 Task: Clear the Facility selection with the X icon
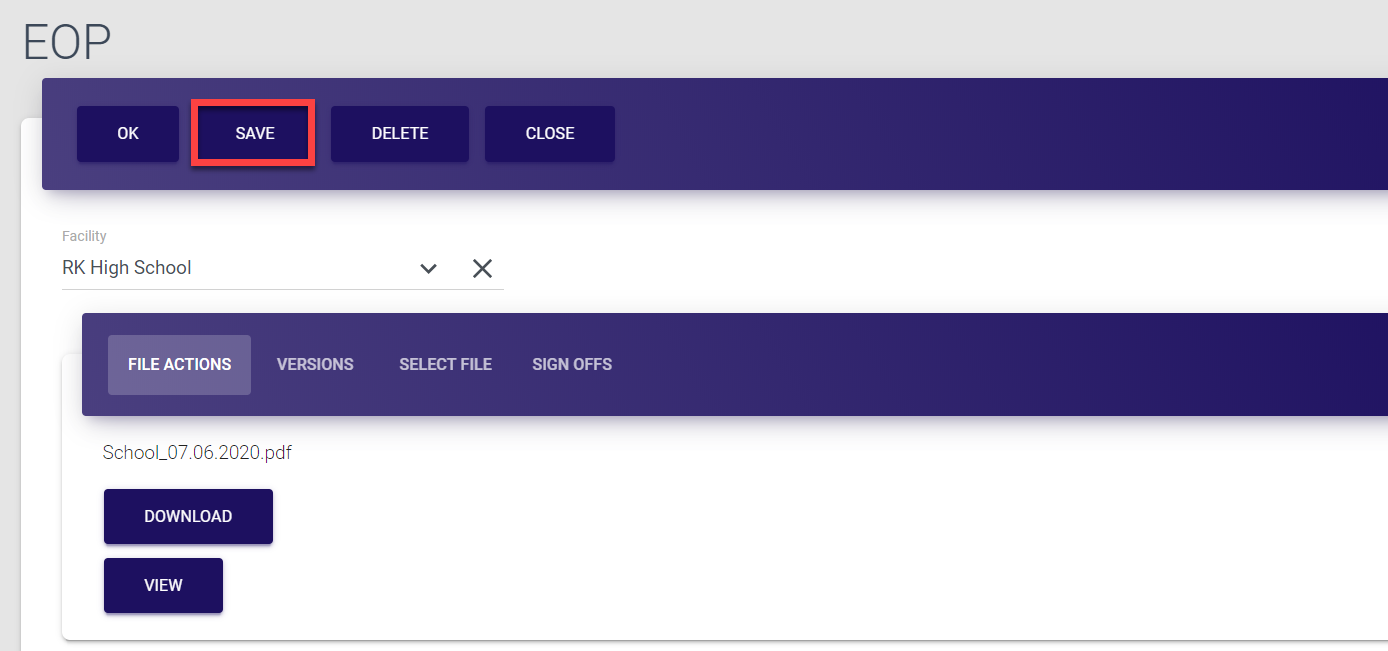pos(482,268)
